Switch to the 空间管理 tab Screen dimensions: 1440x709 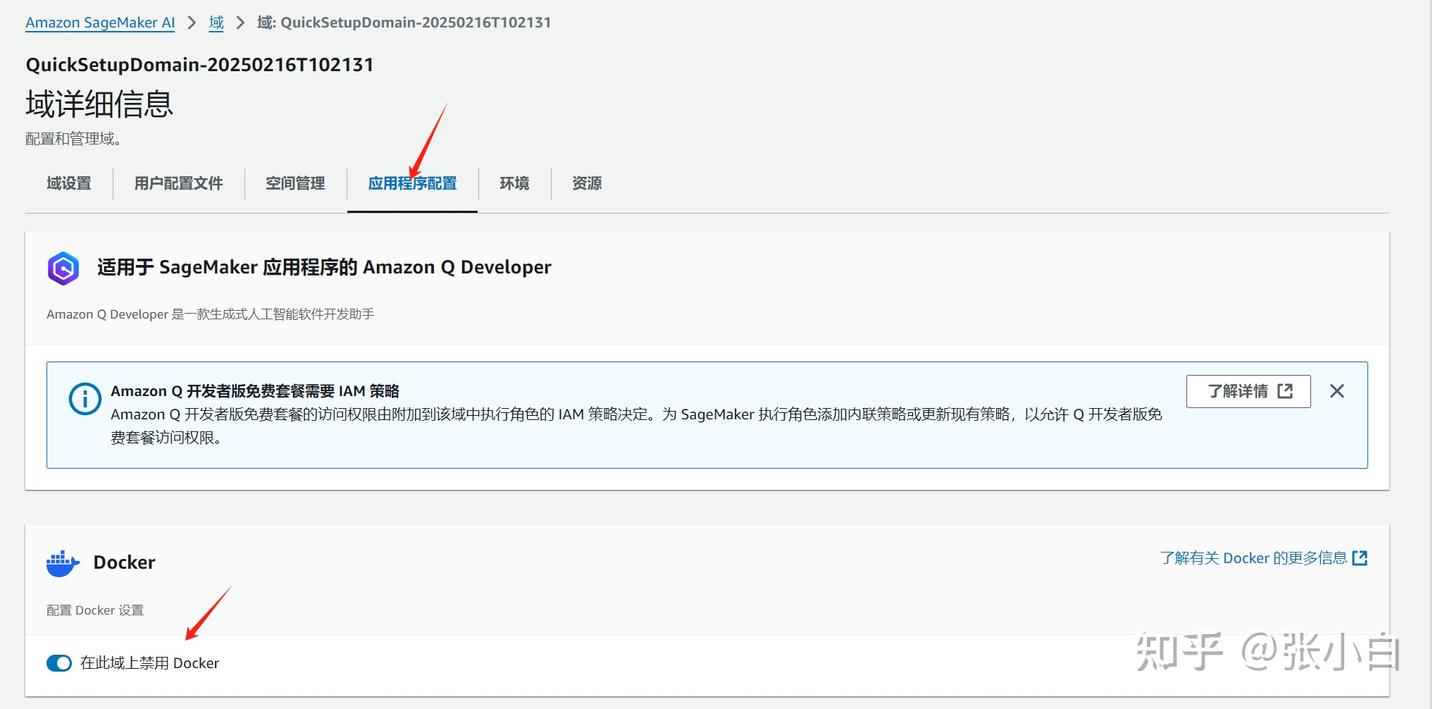(x=295, y=183)
